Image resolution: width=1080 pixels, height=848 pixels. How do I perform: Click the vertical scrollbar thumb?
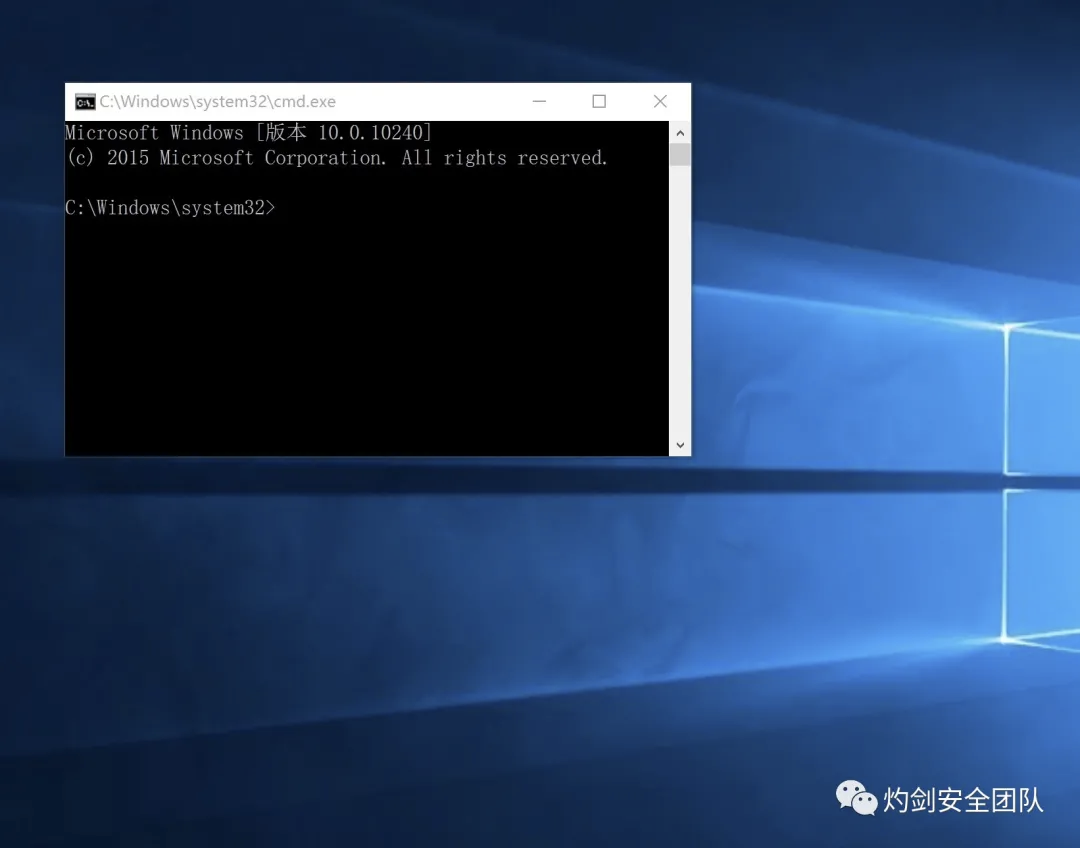coord(680,155)
